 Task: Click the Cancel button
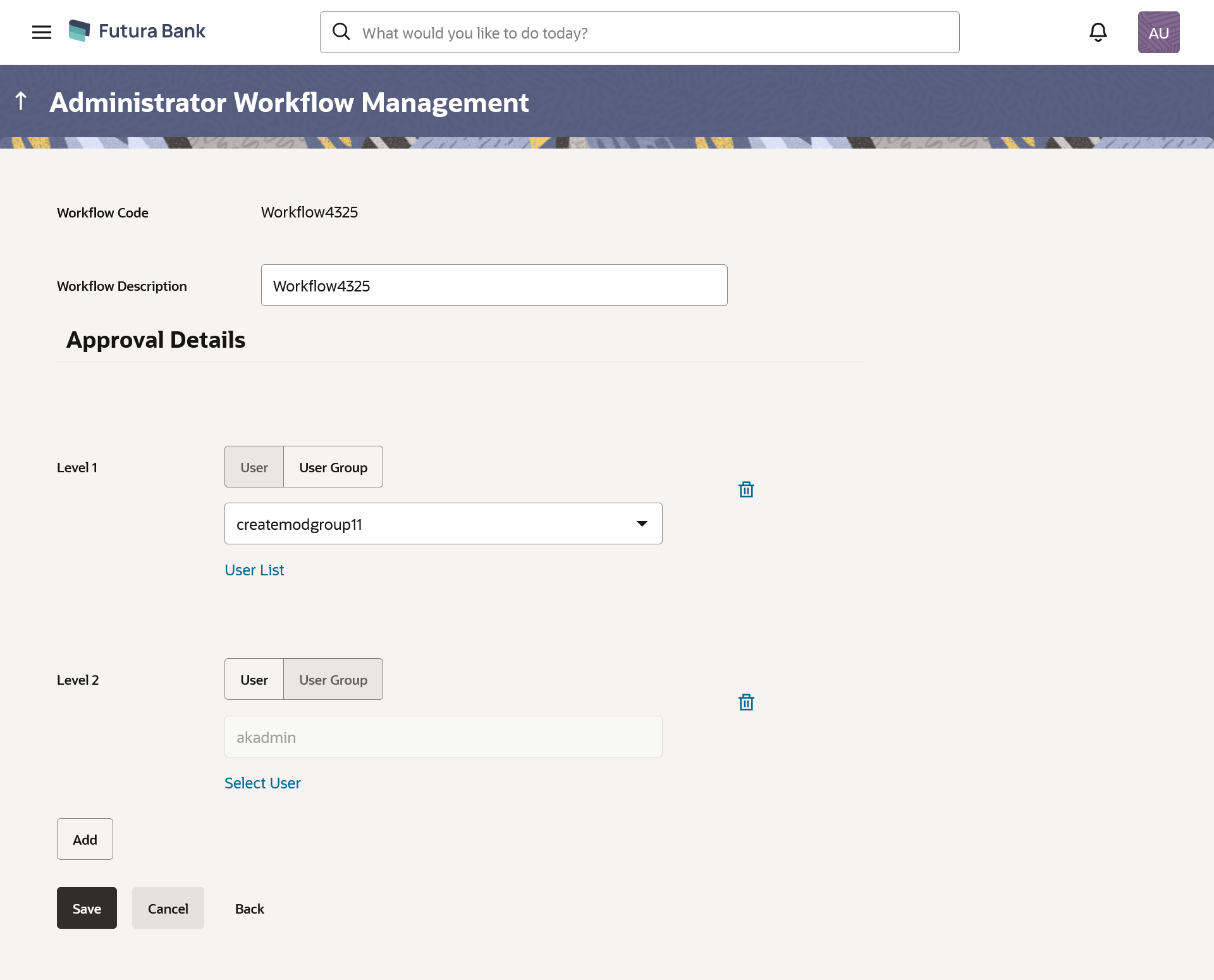(x=168, y=908)
